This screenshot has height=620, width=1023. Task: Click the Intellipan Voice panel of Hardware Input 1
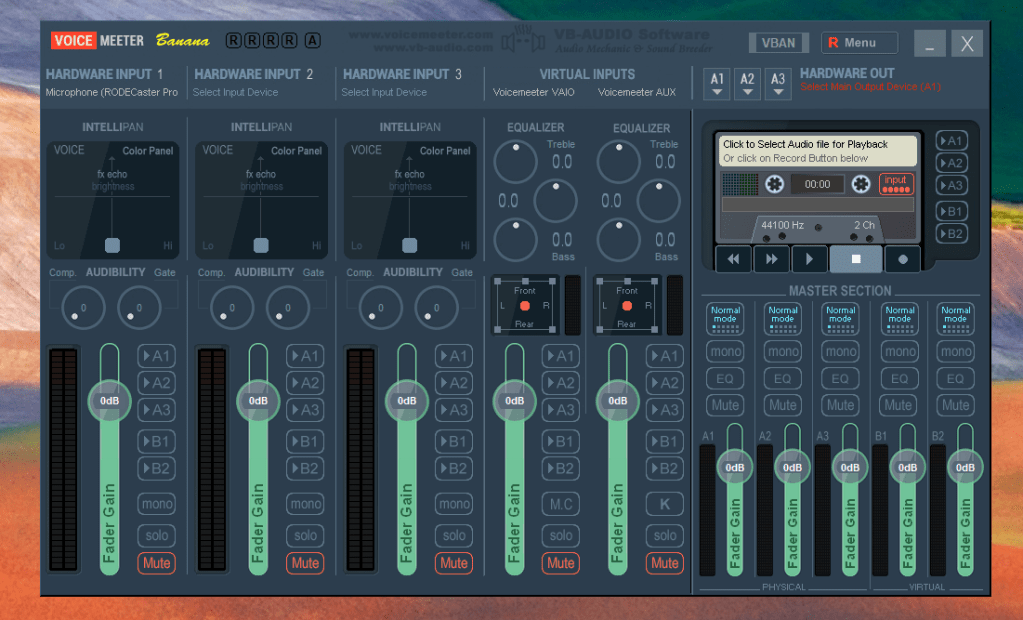(x=112, y=200)
